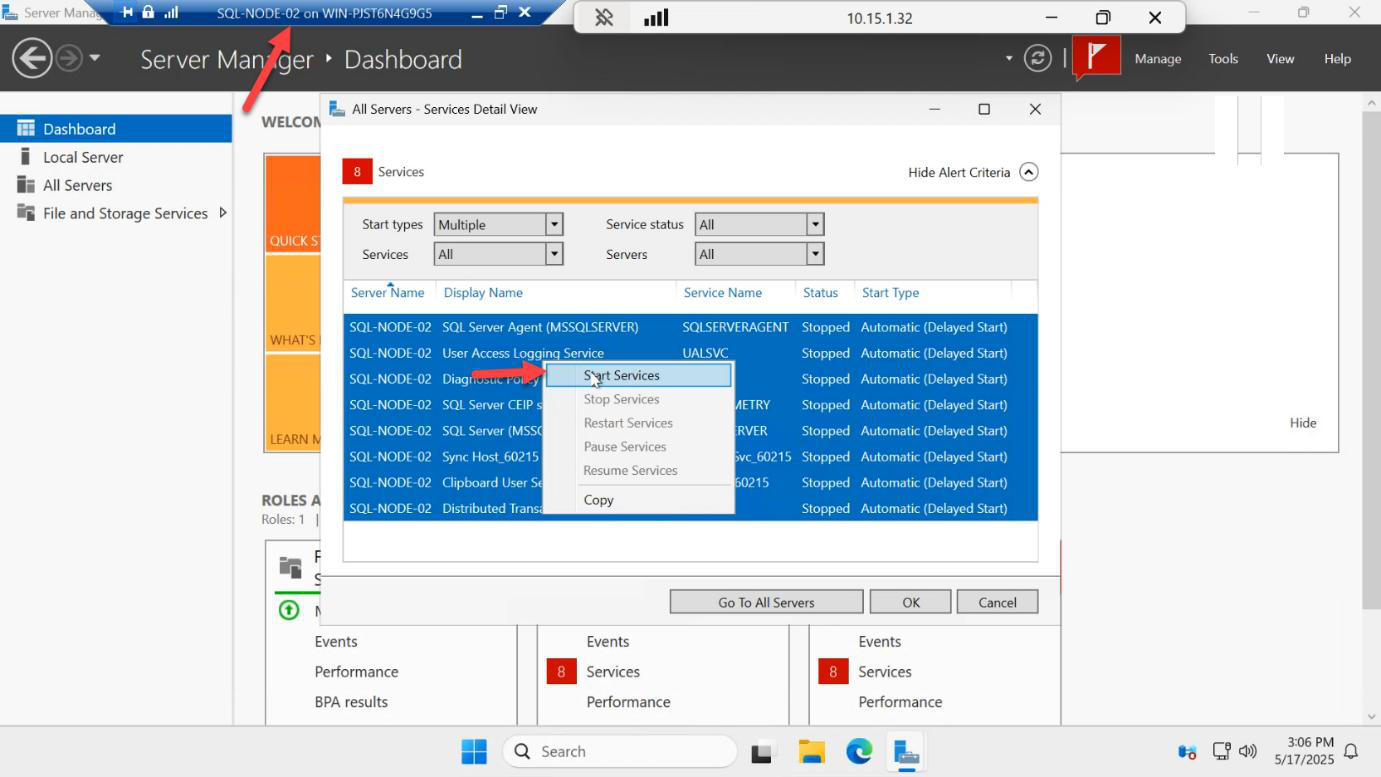Click the green manageability status icon

pyautogui.click(x=289, y=609)
